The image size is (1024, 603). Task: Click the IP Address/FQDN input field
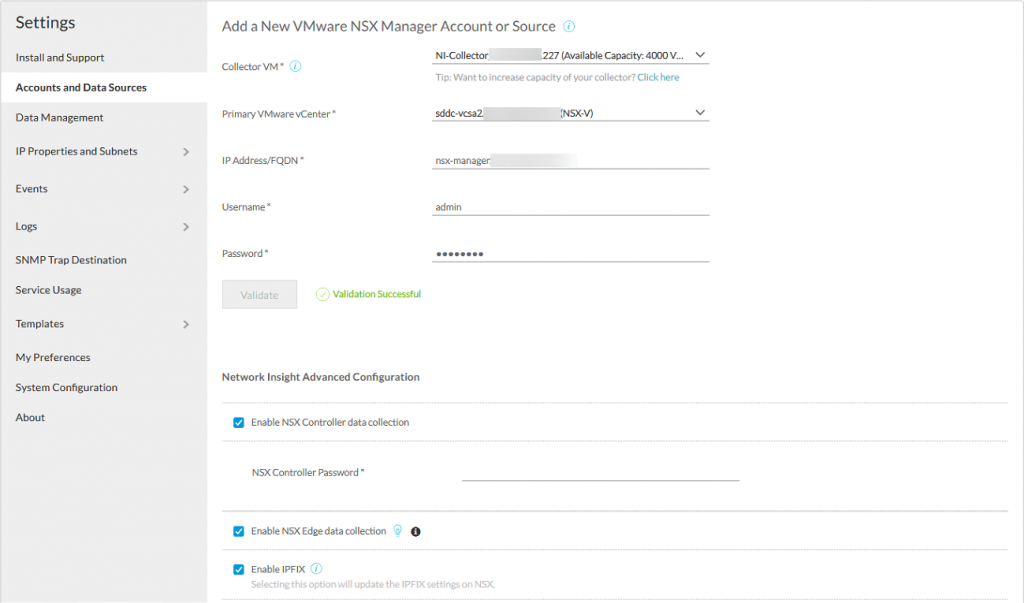570,161
